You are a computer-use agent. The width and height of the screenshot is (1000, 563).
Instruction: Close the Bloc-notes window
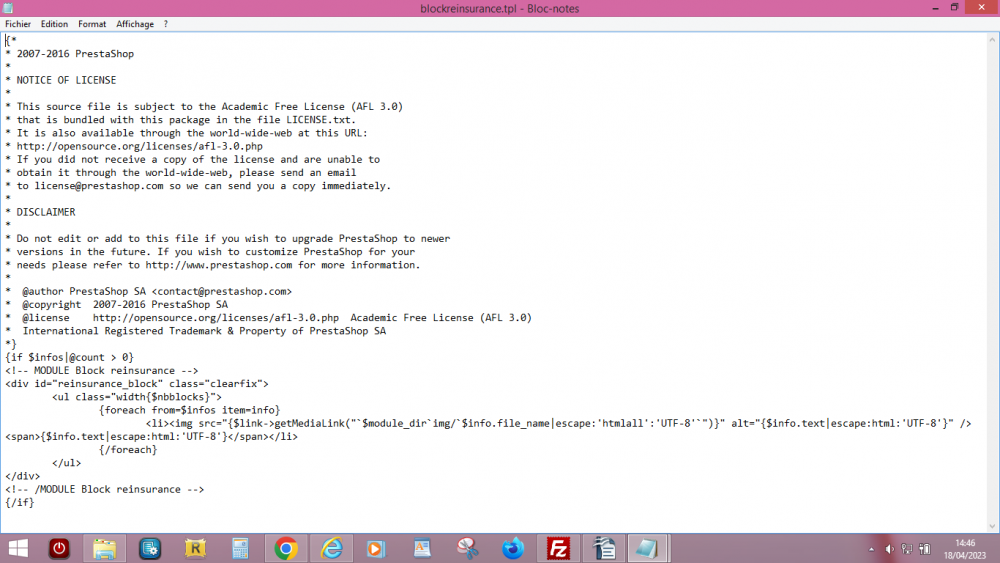982,7
